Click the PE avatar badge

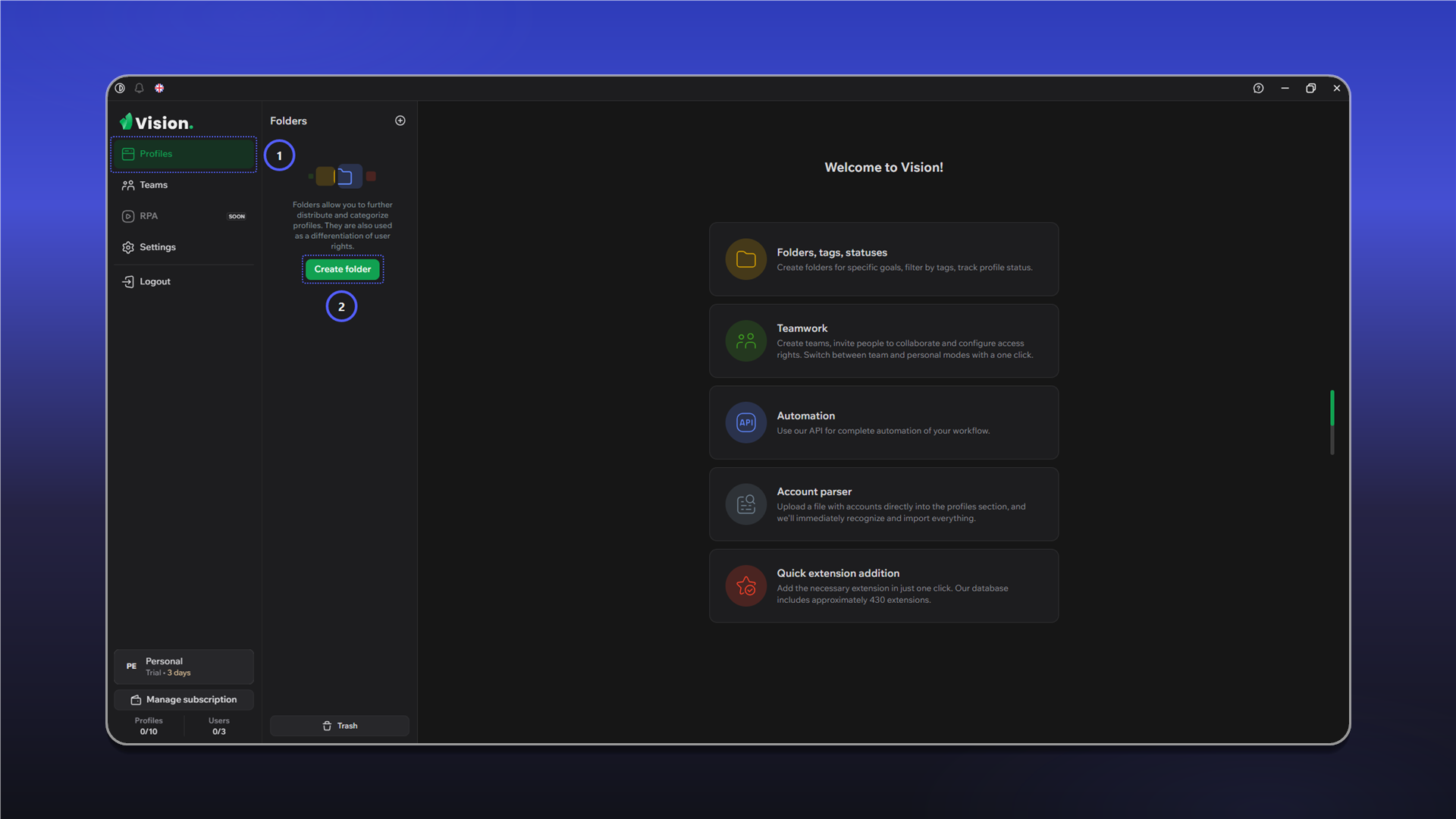[131, 667]
